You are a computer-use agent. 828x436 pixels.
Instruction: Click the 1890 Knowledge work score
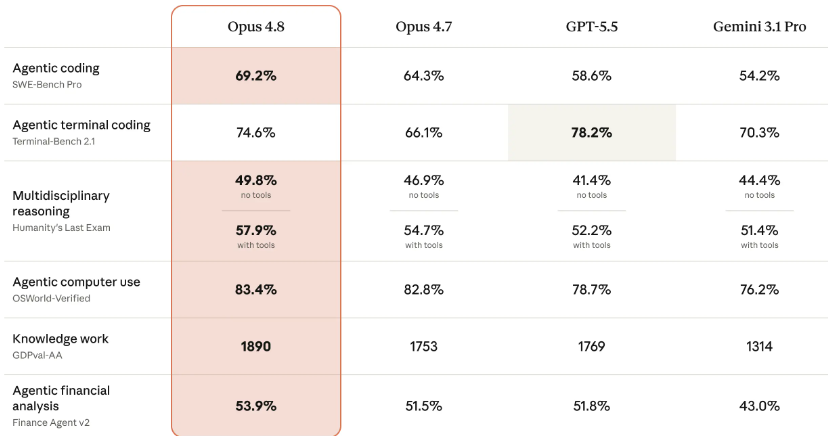(x=256, y=346)
